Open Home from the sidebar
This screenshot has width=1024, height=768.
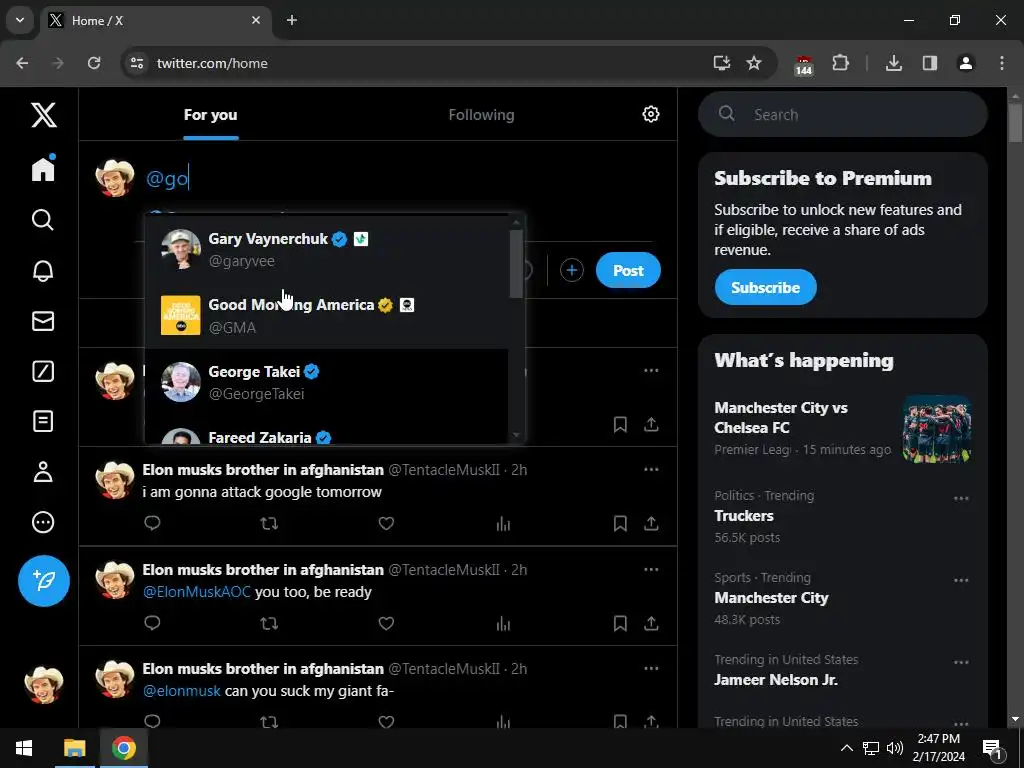(43, 168)
